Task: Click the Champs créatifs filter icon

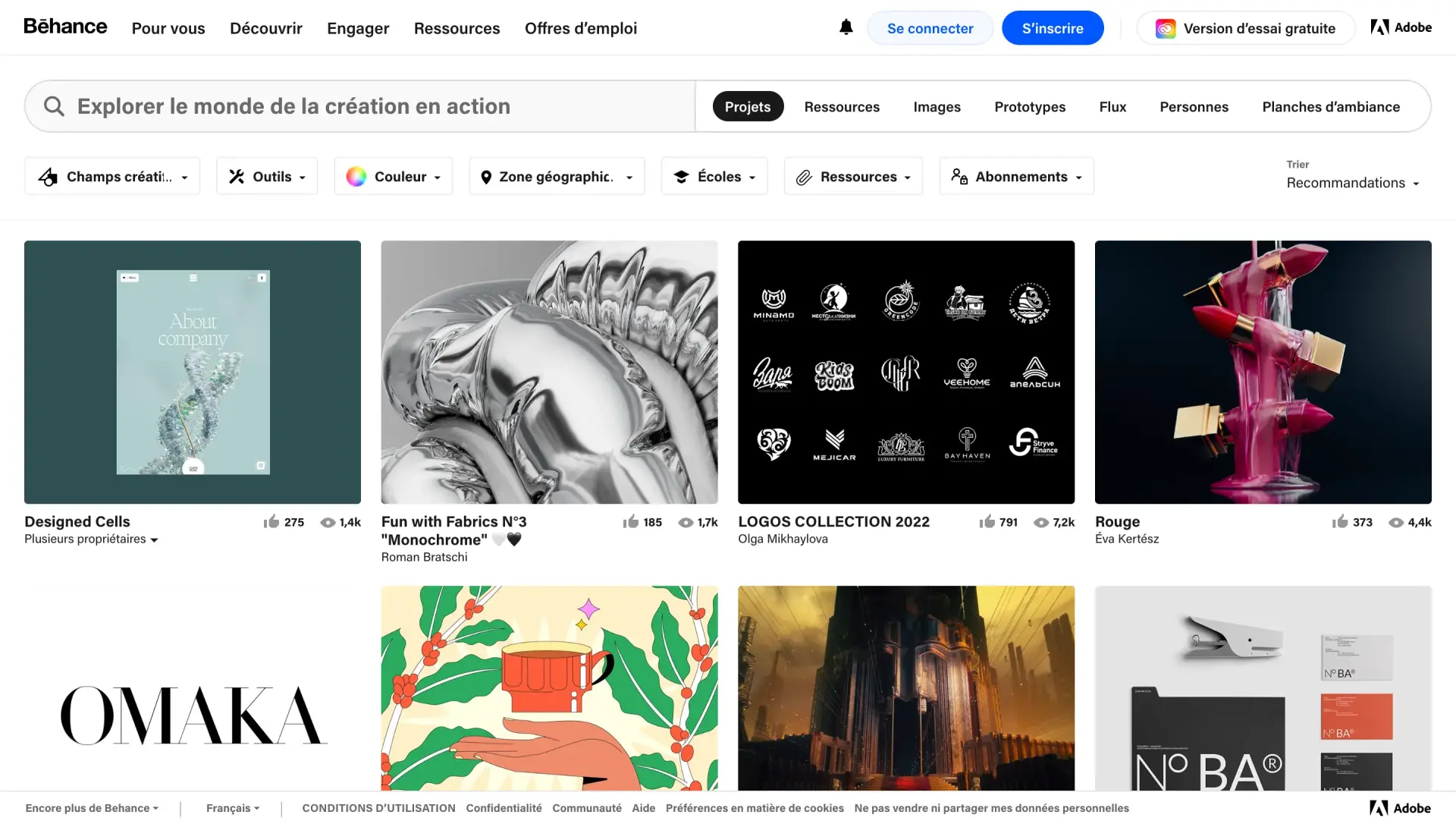Action: pos(48,176)
